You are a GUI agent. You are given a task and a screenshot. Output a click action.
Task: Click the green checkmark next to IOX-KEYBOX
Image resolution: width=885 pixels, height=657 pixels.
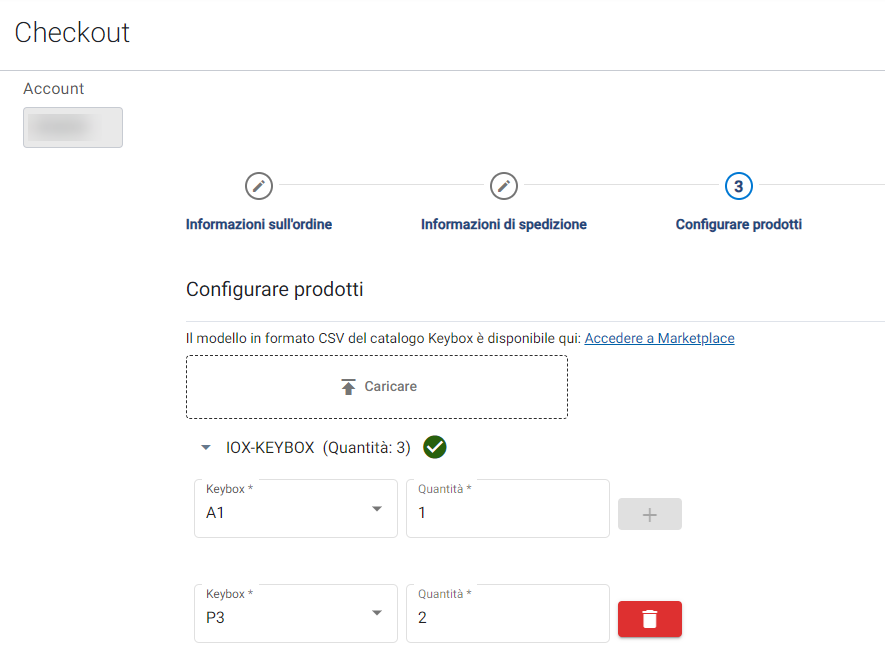click(434, 447)
